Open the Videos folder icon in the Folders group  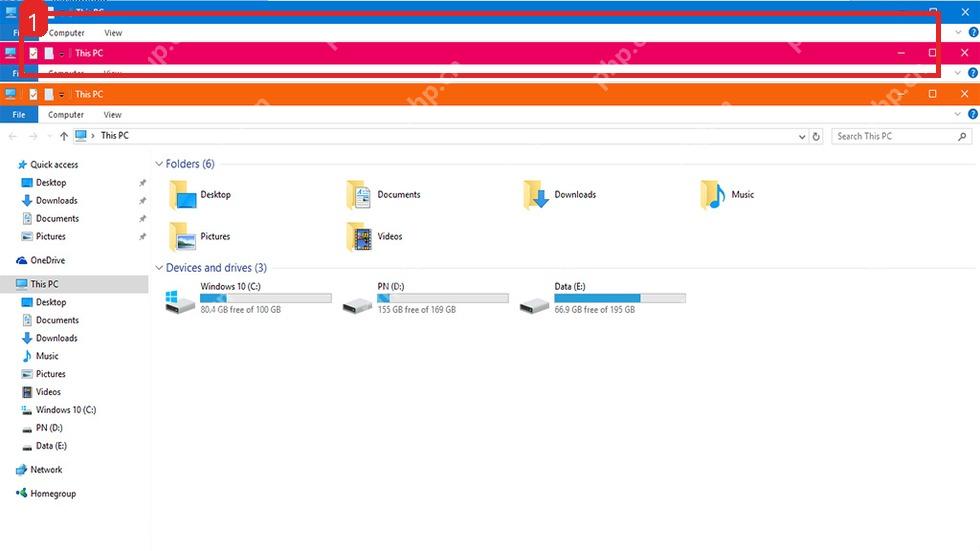(x=359, y=237)
